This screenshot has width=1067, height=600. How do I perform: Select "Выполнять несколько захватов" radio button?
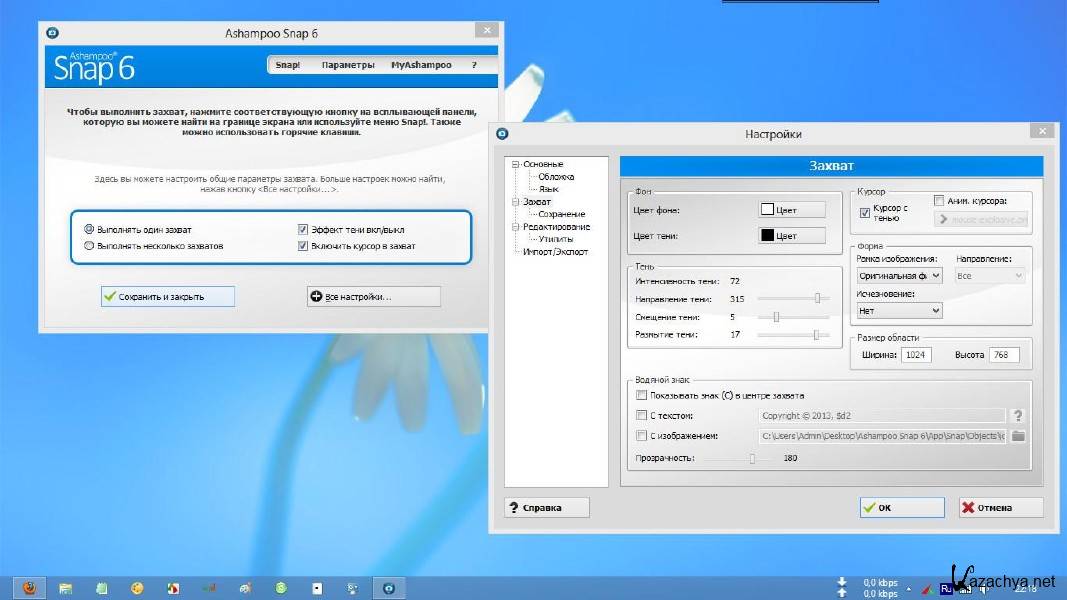(89, 245)
